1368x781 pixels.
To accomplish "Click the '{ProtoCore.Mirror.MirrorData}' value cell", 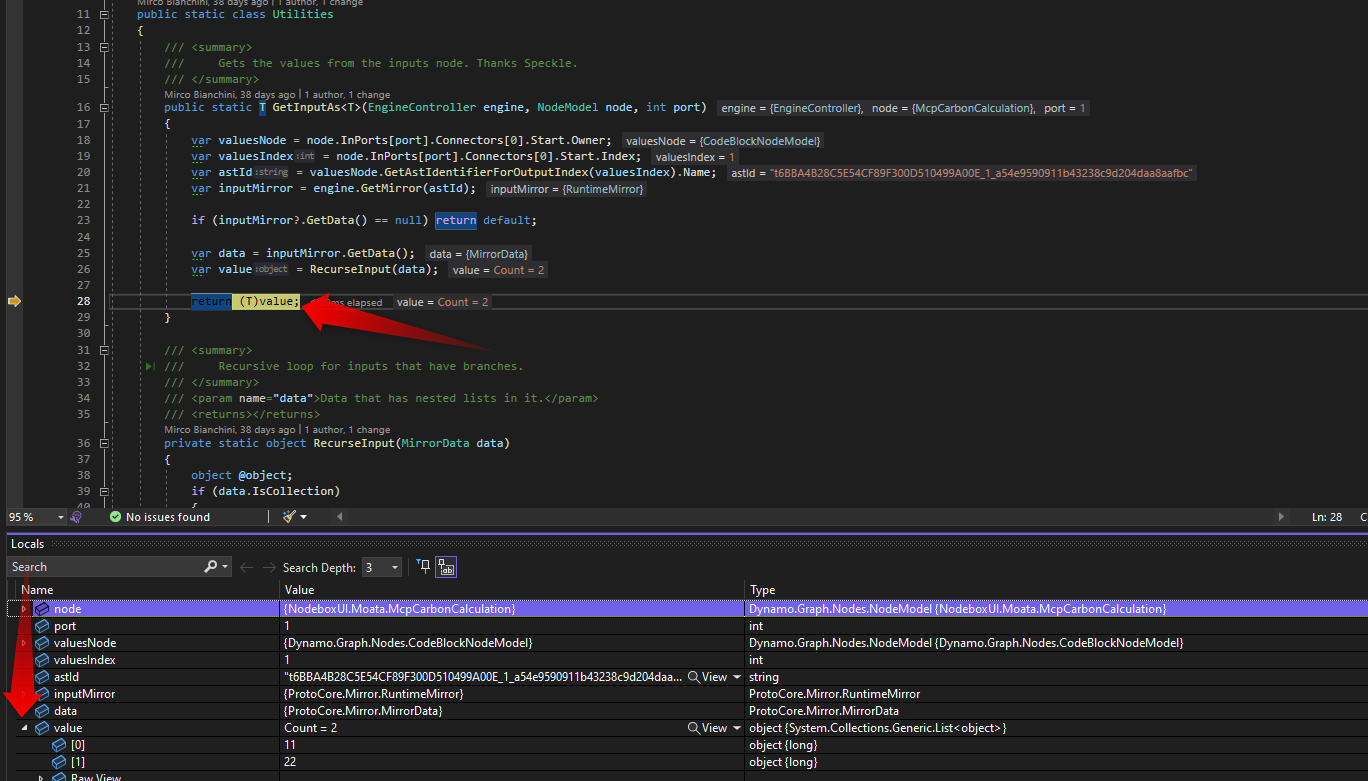I will point(363,711).
